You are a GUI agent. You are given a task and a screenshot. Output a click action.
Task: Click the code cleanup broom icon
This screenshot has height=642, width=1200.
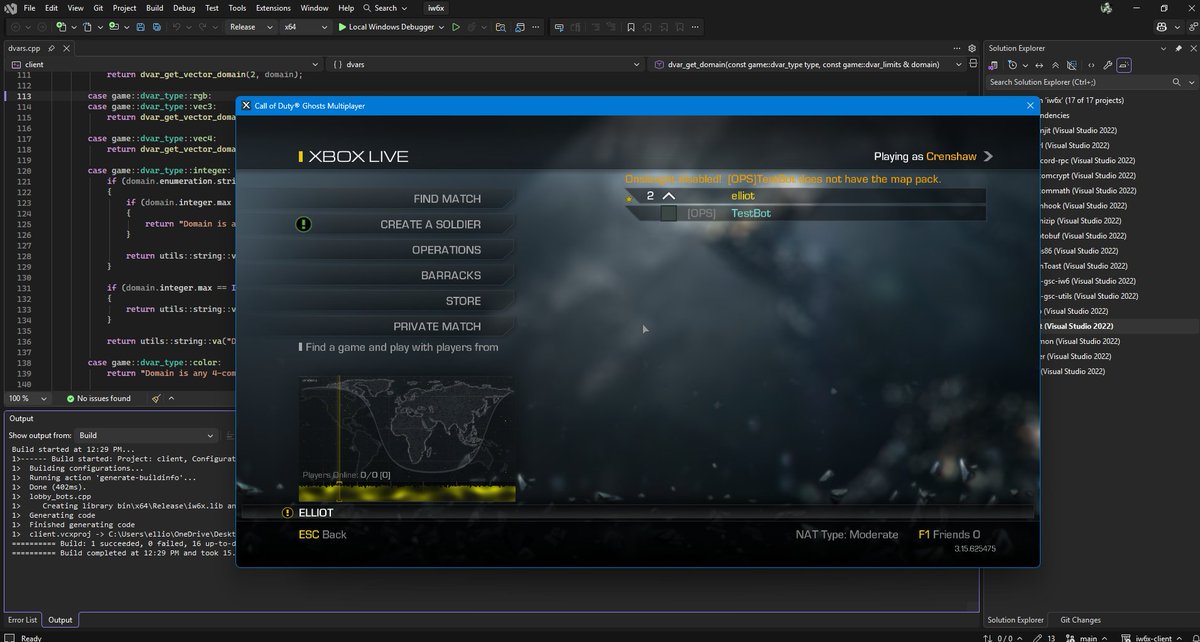click(156, 398)
